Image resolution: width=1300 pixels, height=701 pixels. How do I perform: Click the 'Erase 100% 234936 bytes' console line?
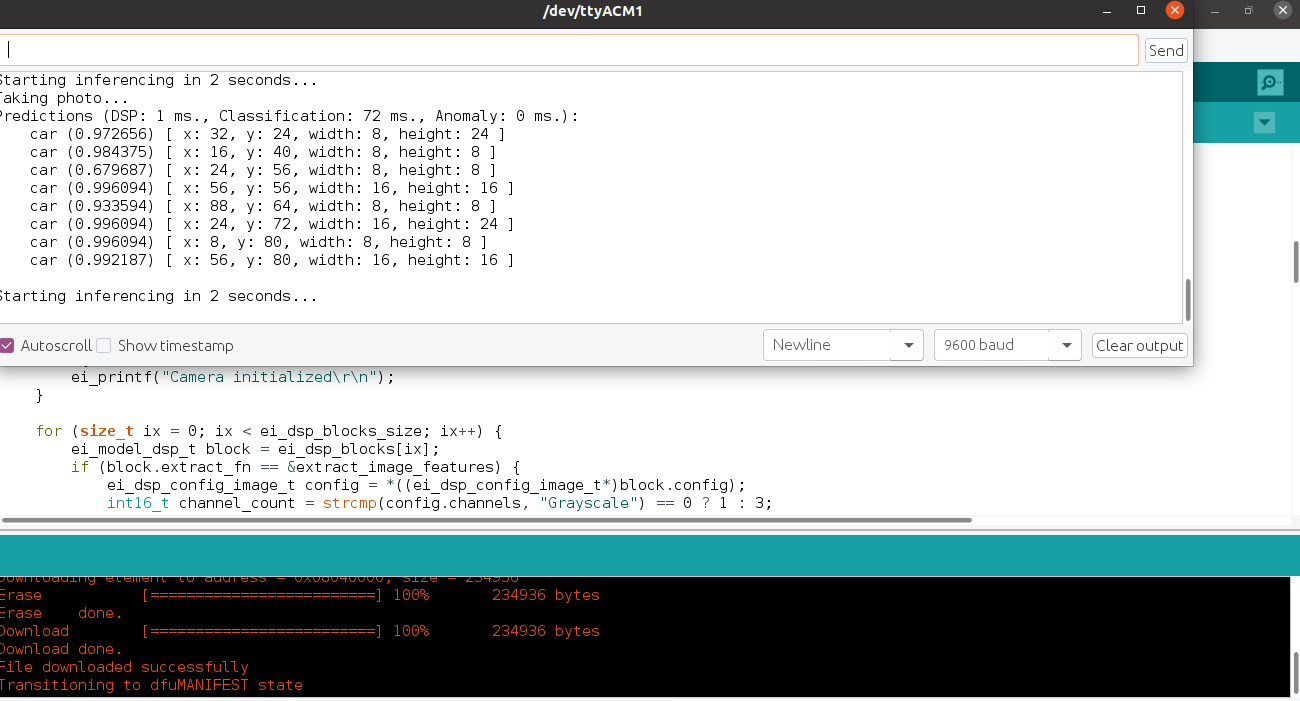coord(299,595)
